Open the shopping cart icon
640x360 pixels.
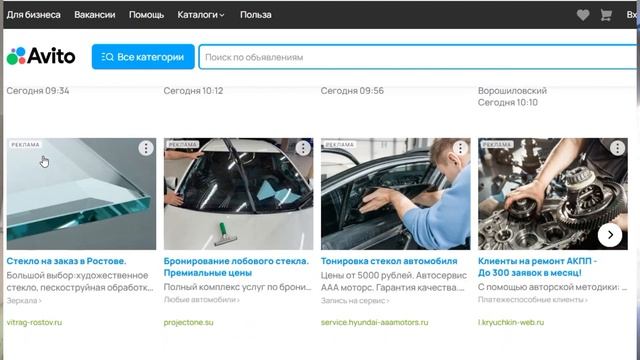coord(606,15)
